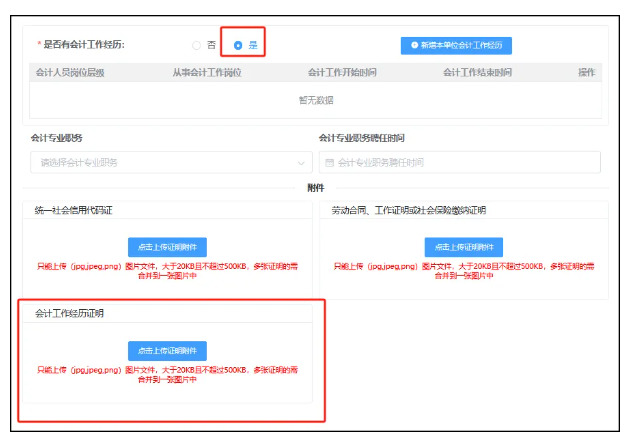The image size is (636, 436).
Task: Upload attachment for 劳动合同、工作证明或社会保险缴纳证明
Action: (x=463, y=246)
